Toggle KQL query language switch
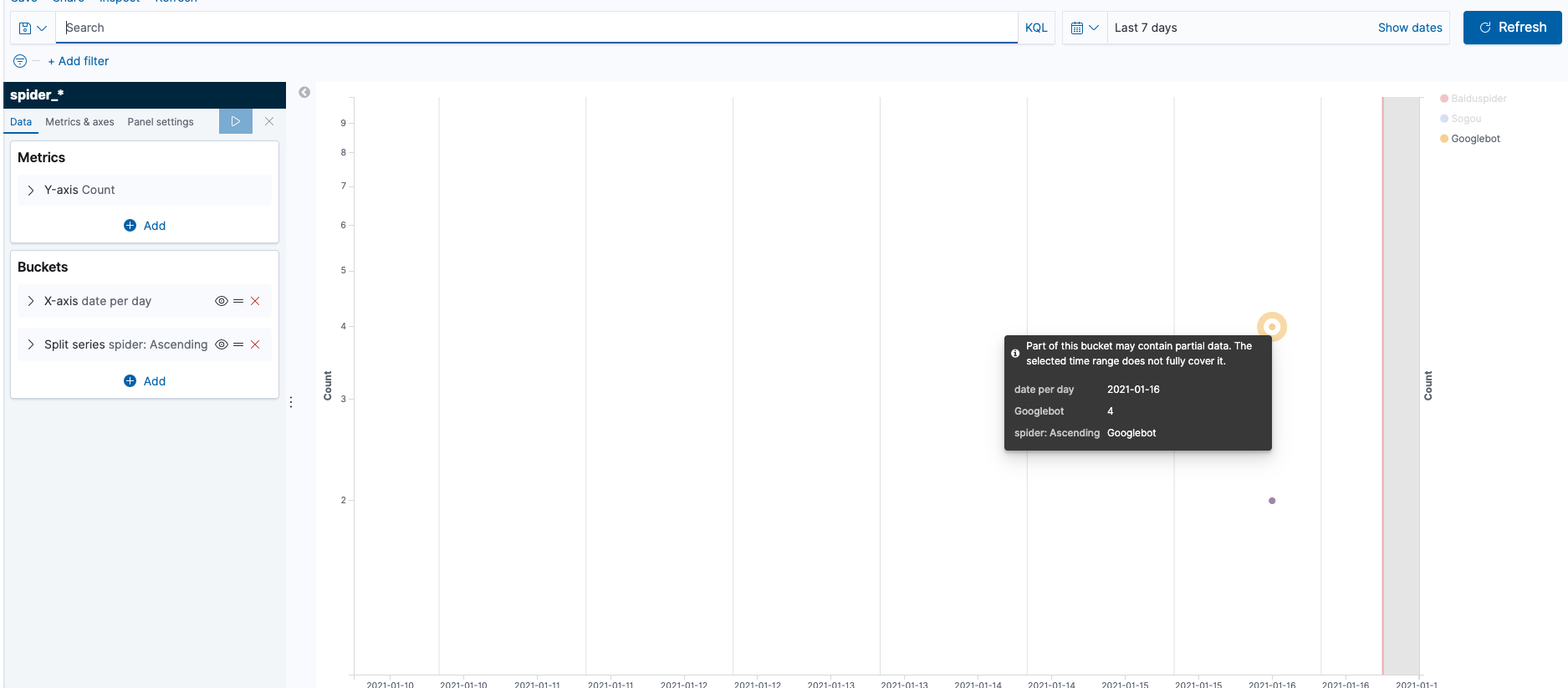Image resolution: width=1568 pixels, height=688 pixels. click(1035, 28)
